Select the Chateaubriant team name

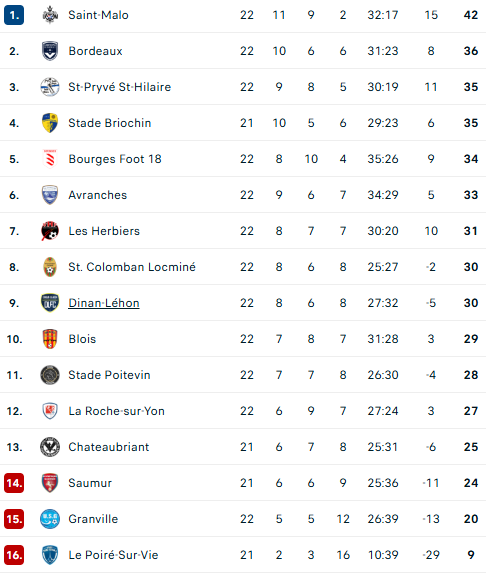(109, 447)
